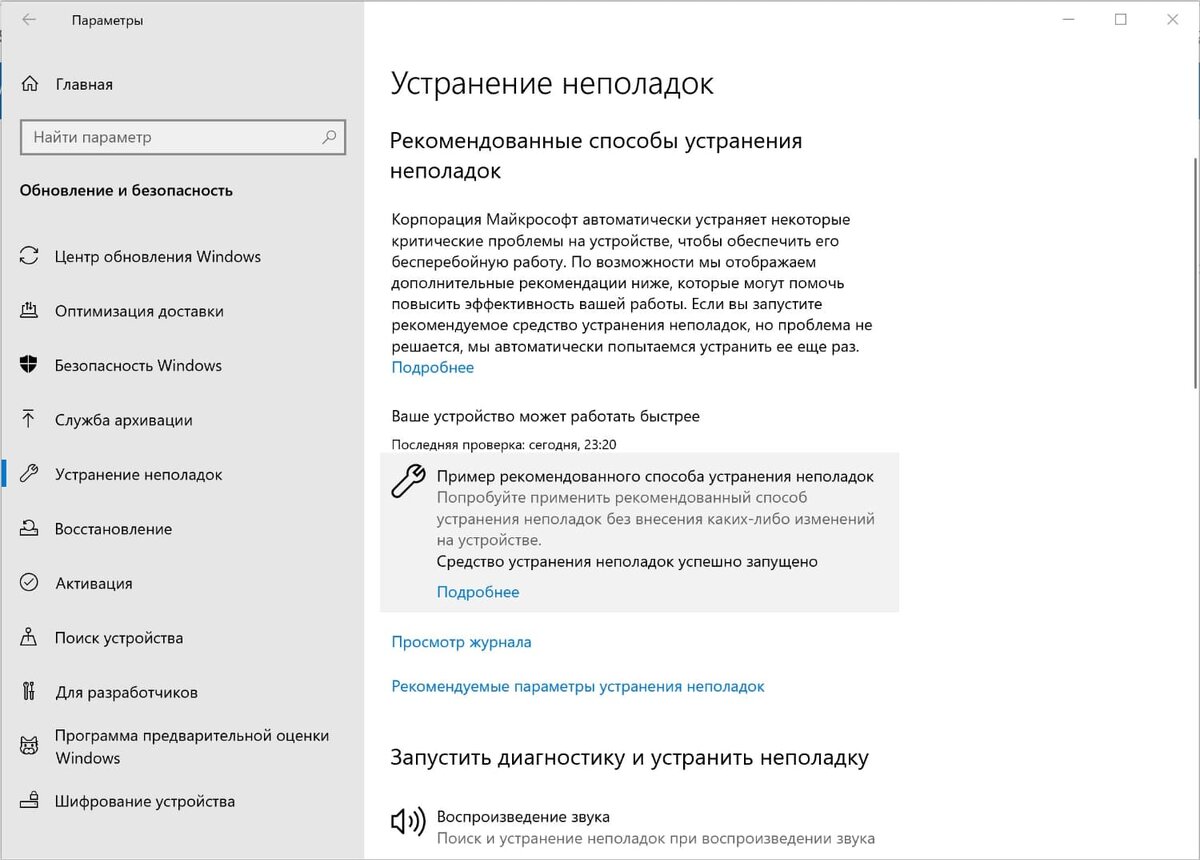Click the Find my device icon
Image resolution: width=1200 pixels, height=860 pixels.
29,637
